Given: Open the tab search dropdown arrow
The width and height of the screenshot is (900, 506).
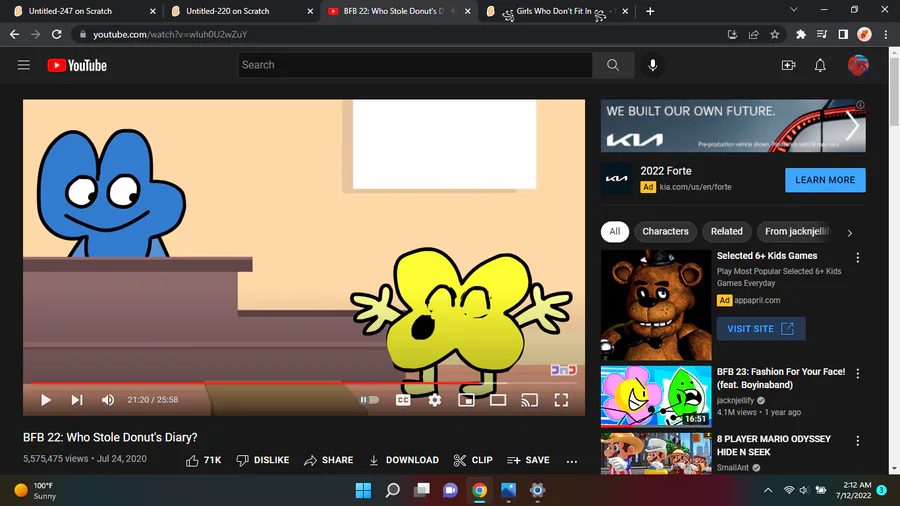Looking at the screenshot, I should 794,10.
